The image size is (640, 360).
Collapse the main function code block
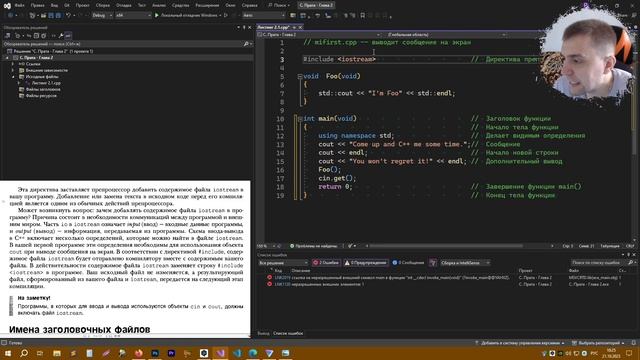pos(300,119)
